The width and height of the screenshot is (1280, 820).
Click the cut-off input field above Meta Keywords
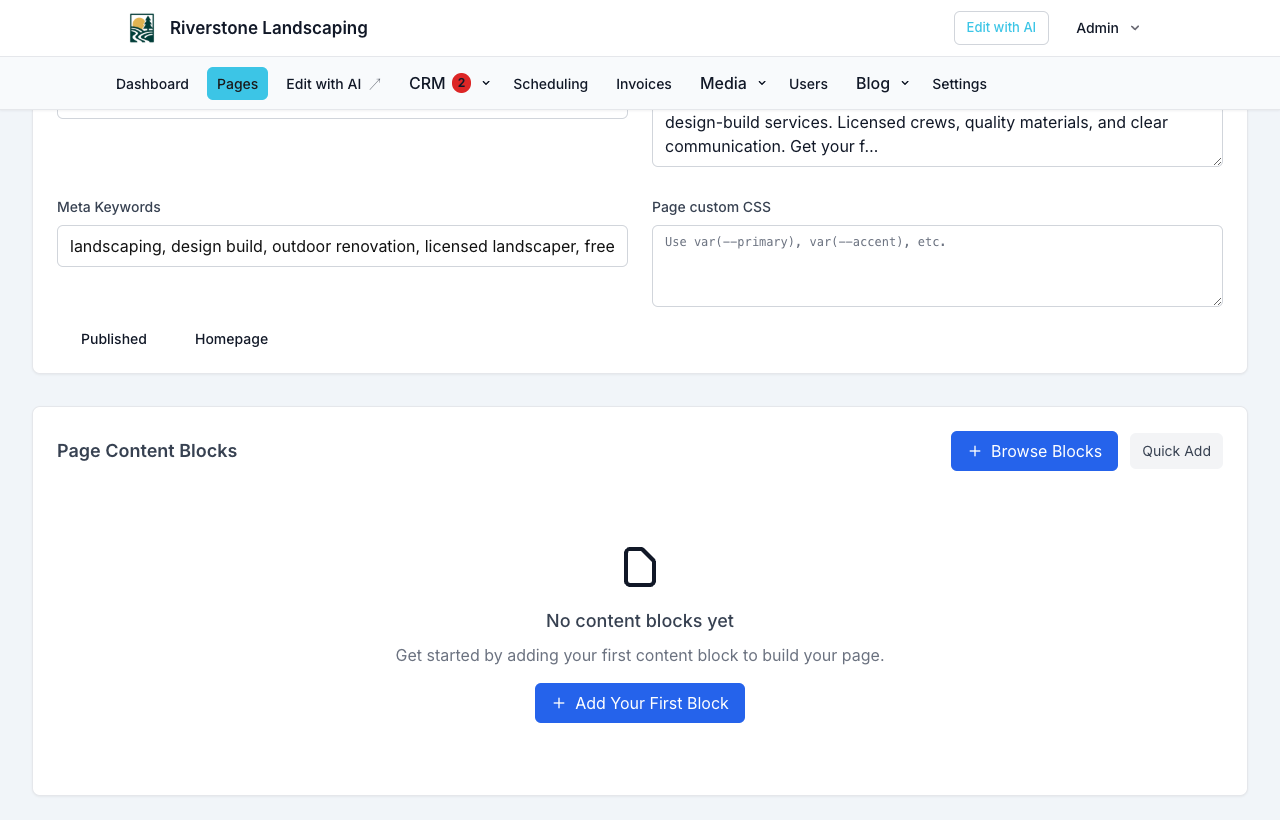(342, 113)
